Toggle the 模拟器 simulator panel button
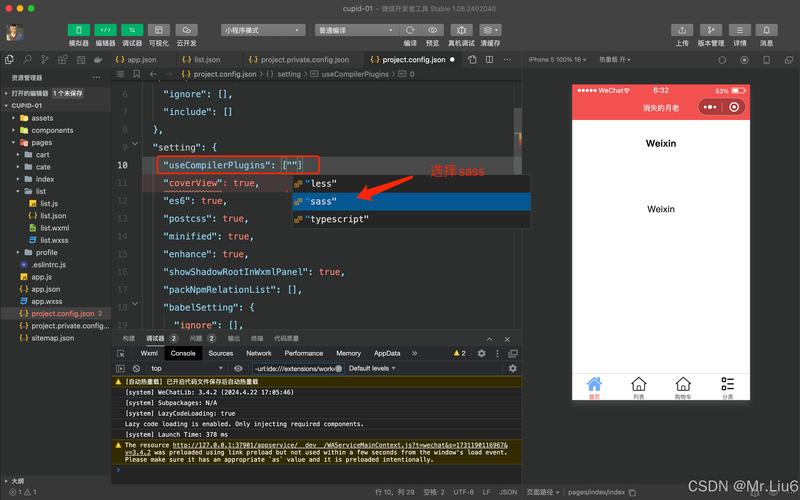The image size is (800, 500). [79, 30]
